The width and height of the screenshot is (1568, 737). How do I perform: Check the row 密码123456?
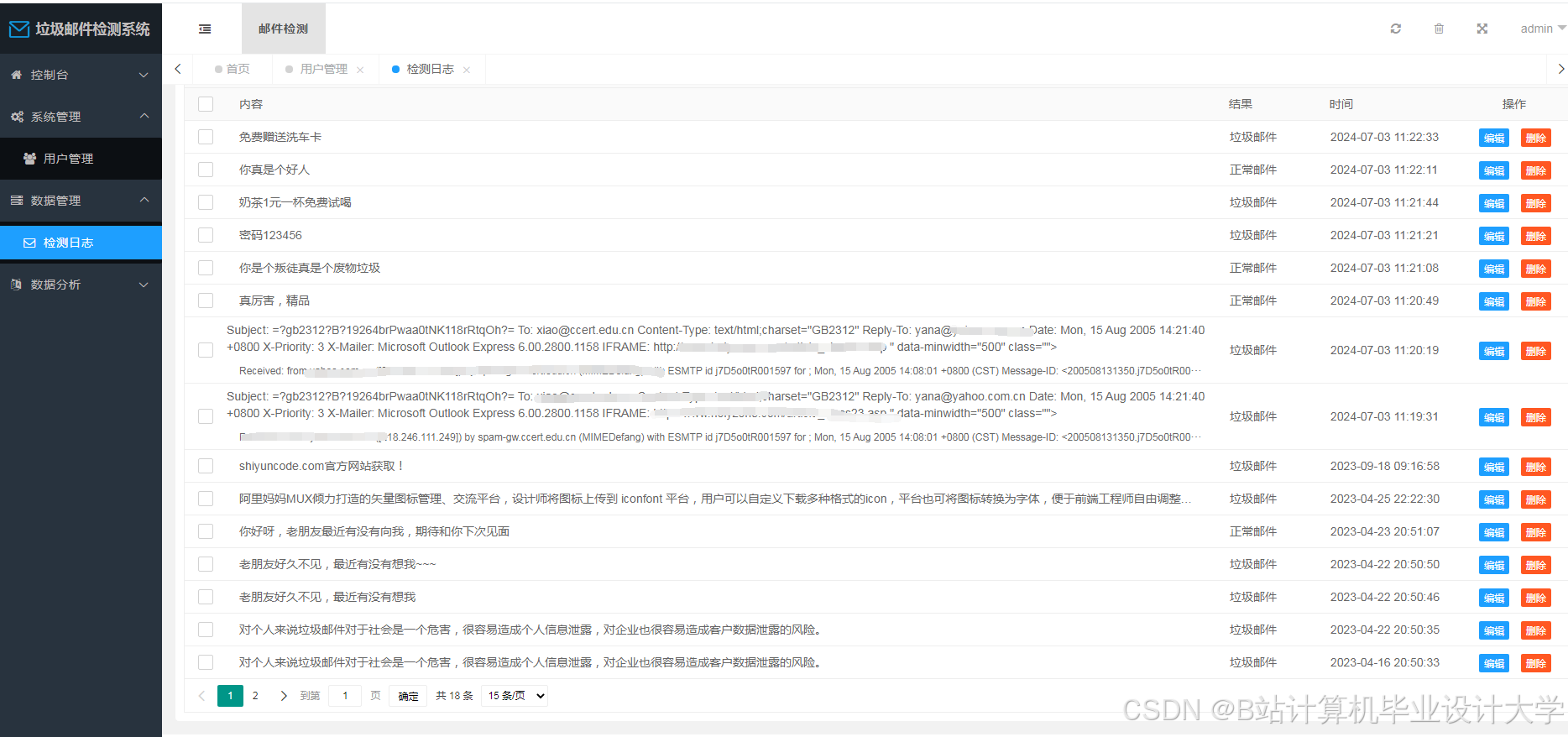coord(206,235)
